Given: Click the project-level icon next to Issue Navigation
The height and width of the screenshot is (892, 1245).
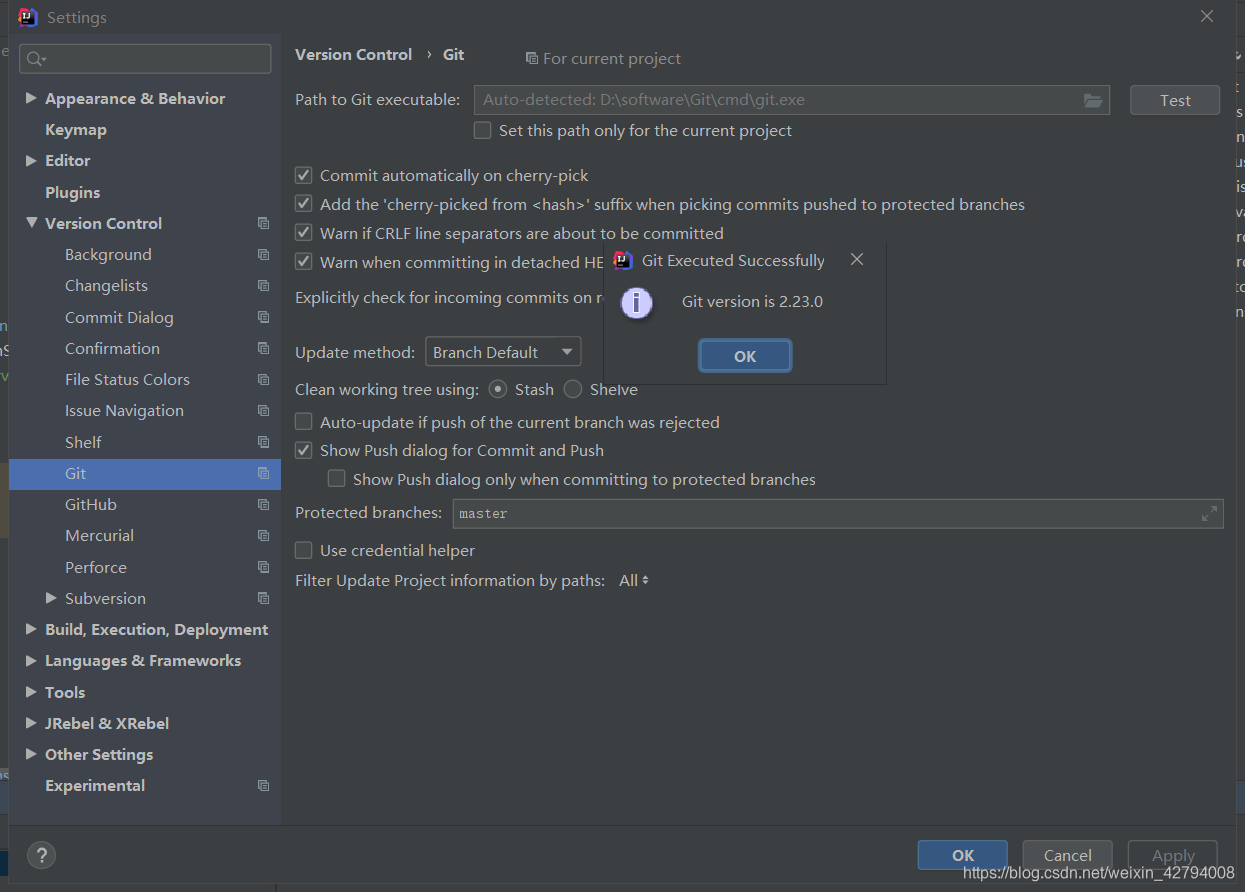Looking at the screenshot, I should click(x=263, y=410).
